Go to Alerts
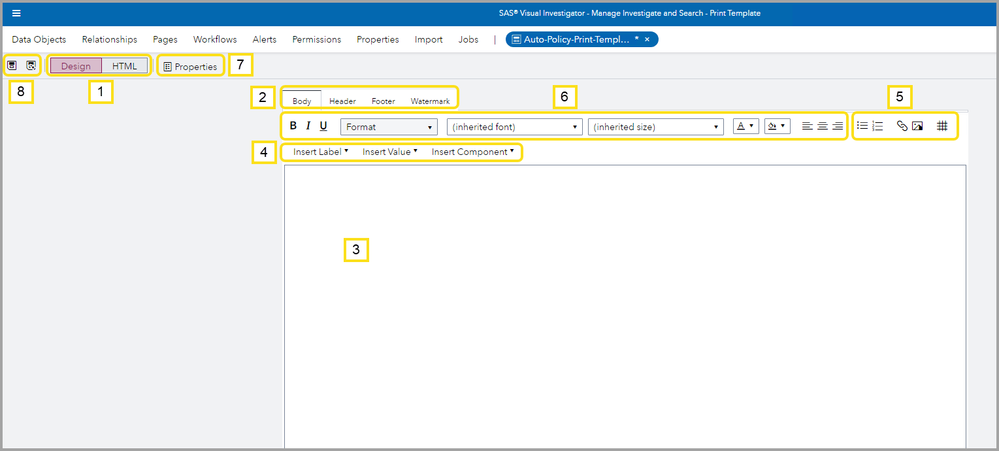This screenshot has height=451, width=999. 264,39
